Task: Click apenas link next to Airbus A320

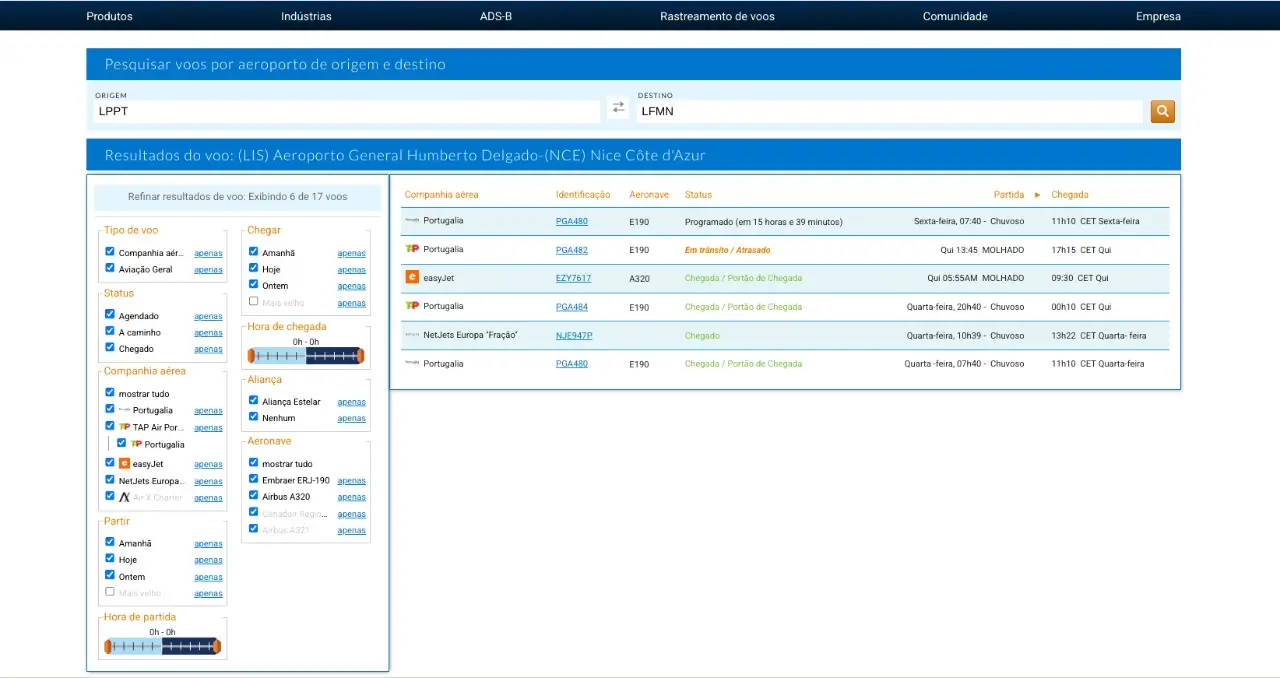Action: (x=352, y=497)
